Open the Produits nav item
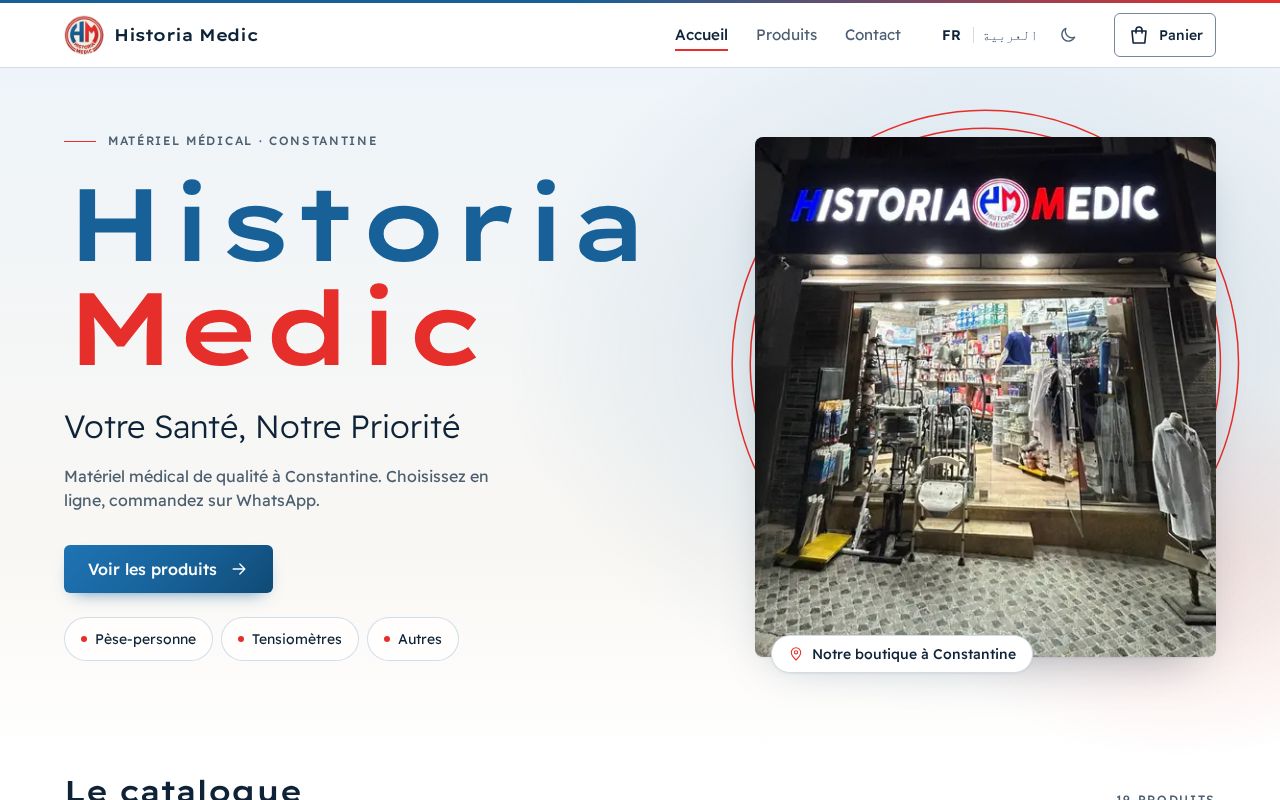Image resolution: width=1280 pixels, height=800 pixels. point(786,35)
